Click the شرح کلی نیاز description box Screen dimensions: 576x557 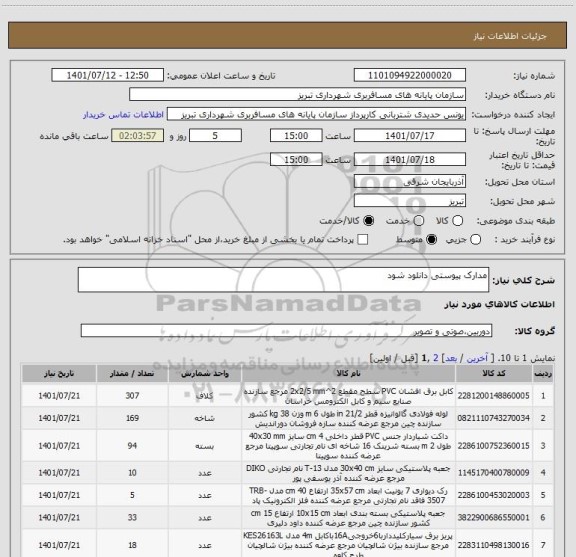click(x=283, y=280)
